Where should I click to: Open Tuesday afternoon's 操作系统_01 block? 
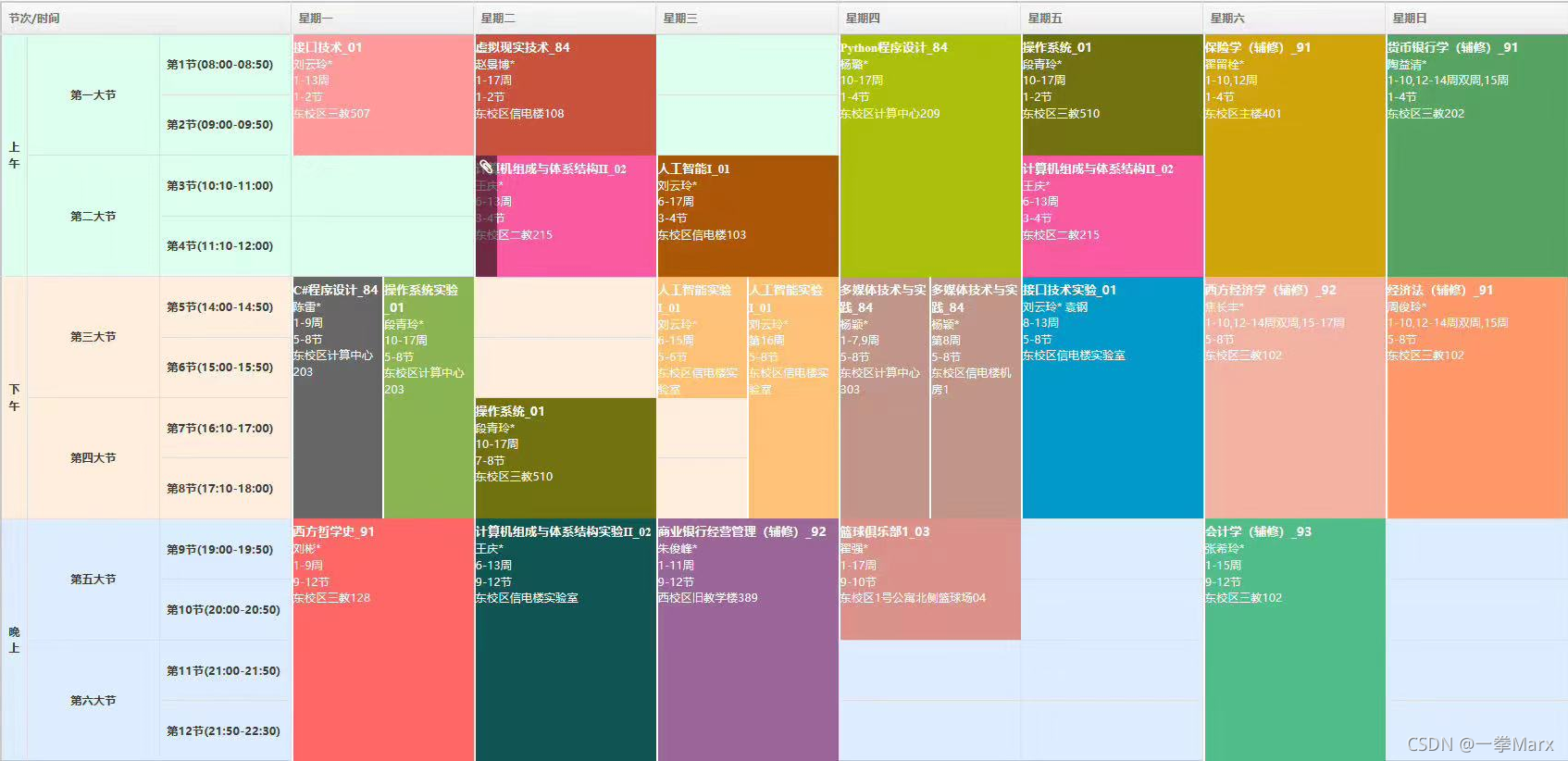click(x=566, y=458)
